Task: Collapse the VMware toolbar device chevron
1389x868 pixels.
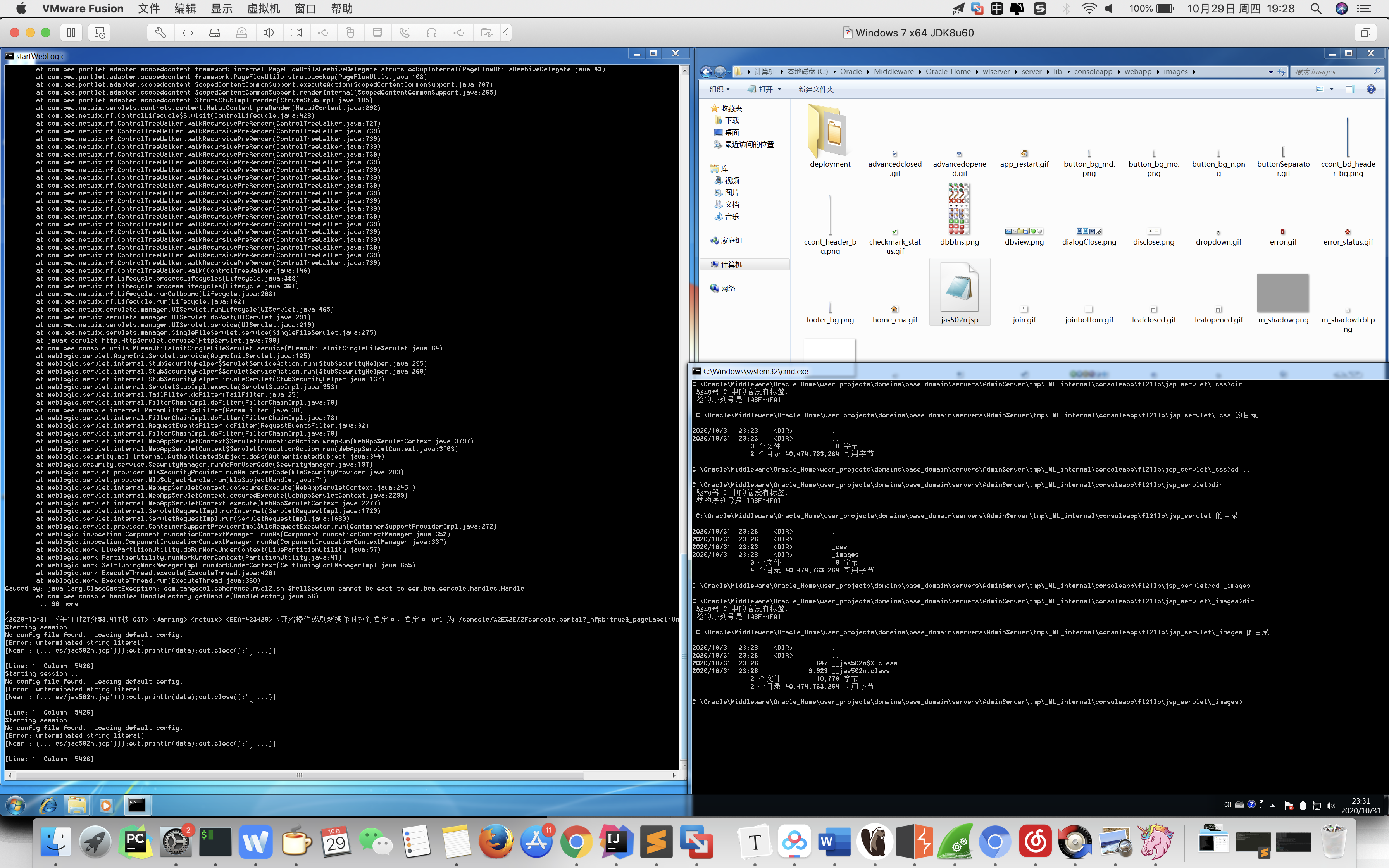Action: 506,33
